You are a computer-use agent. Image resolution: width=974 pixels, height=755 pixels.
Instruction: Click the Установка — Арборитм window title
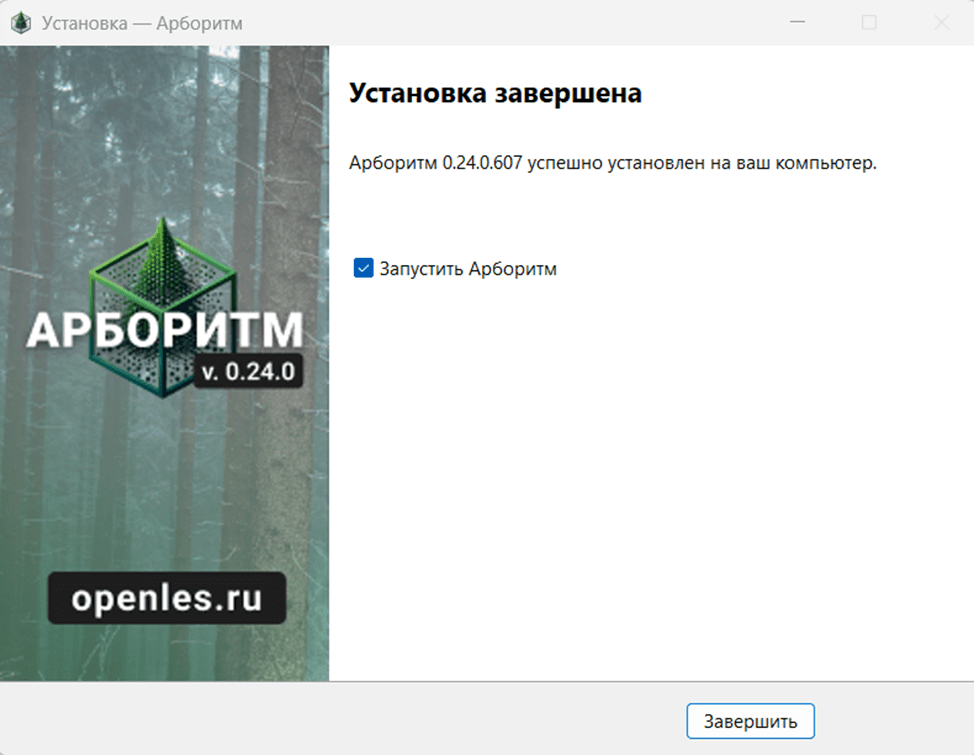[x=142, y=24]
